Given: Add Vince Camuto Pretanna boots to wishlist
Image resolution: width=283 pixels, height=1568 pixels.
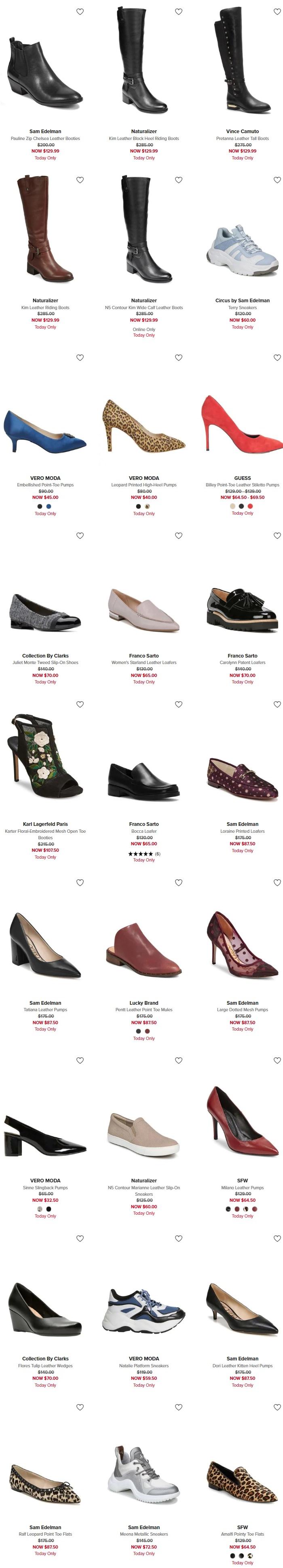Looking at the screenshot, I should point(277,12).
